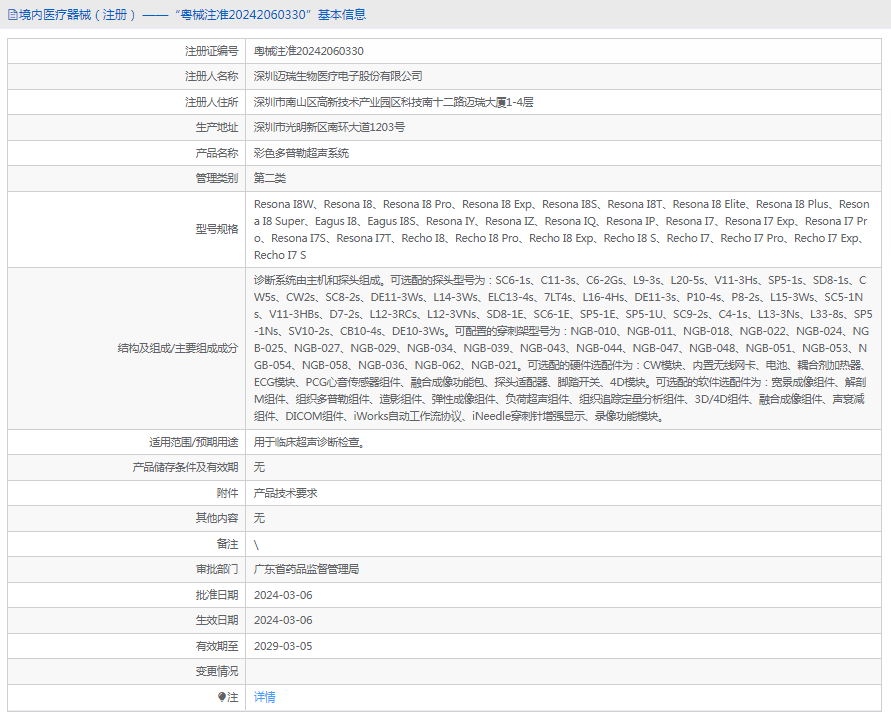
Task: Select the expiry date 2029-03-05
Action: pyautogui.click(x=283, y=646)
